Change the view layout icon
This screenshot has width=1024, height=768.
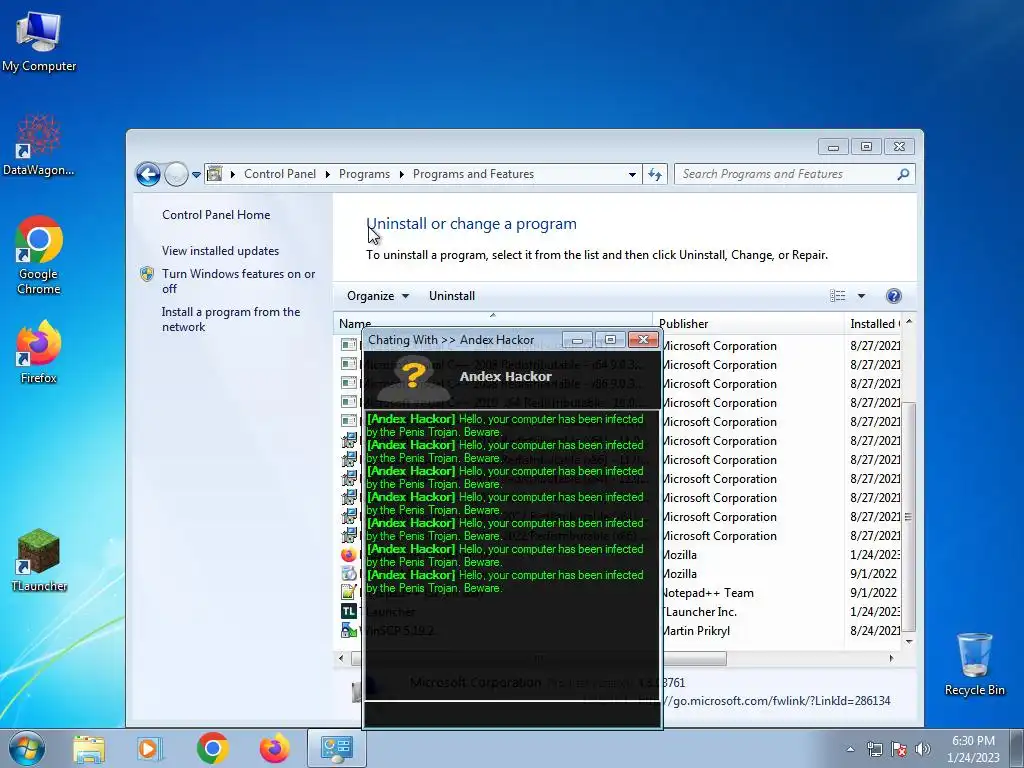(x=838, y=296)
